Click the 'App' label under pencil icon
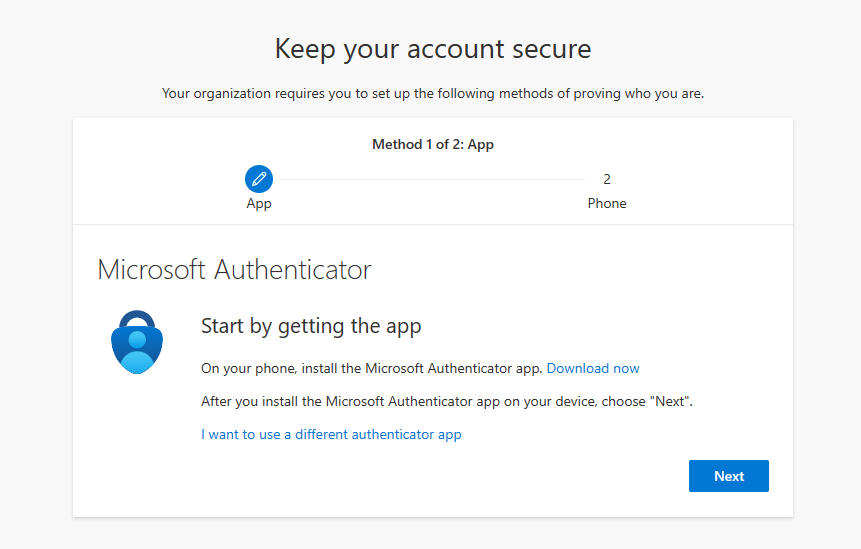Screen dimensions: 861x549 tap(259, 204)
